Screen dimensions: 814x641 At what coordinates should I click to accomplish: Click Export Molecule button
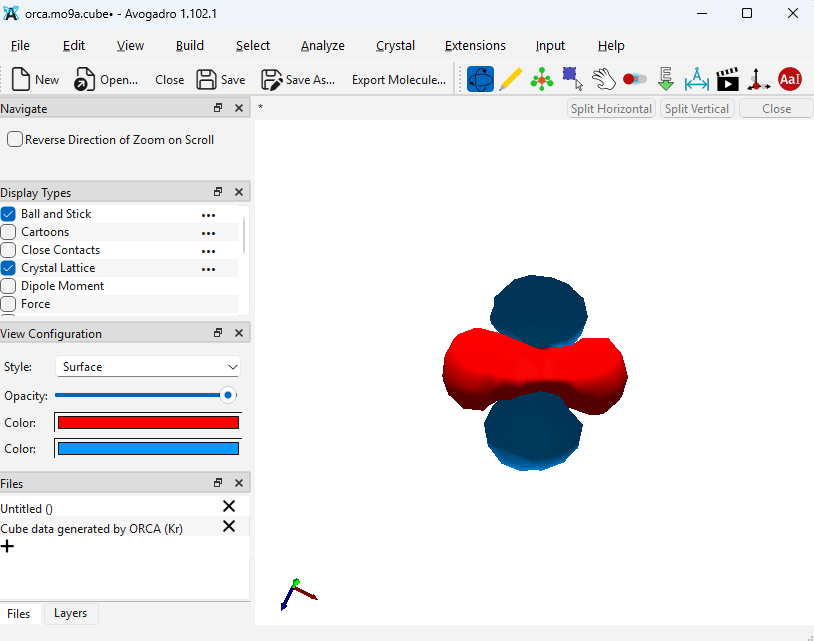tap(399, 80)
